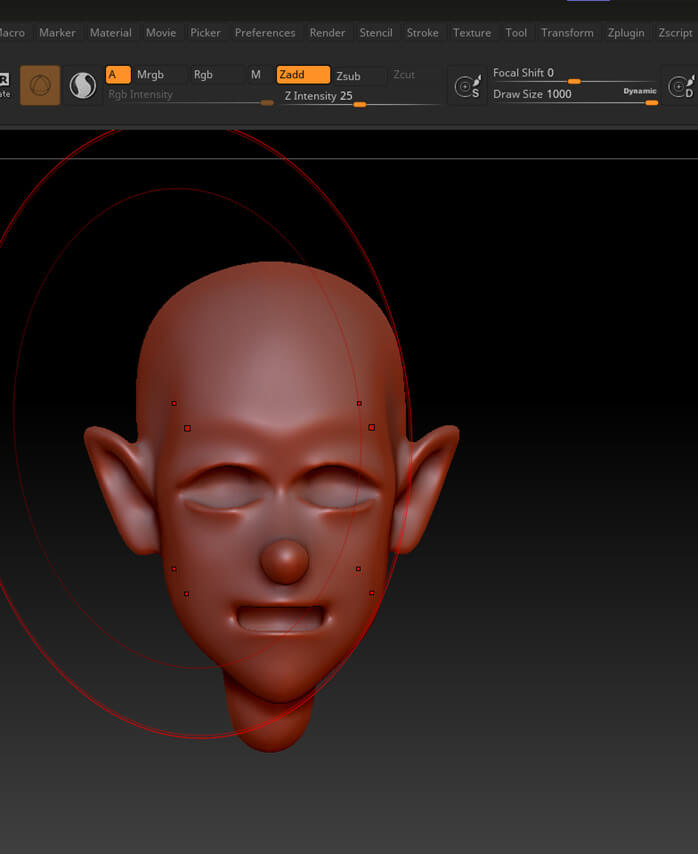Toggle the A button in the toolbar
Screen dimensions: 698x854
click(117, 75)
